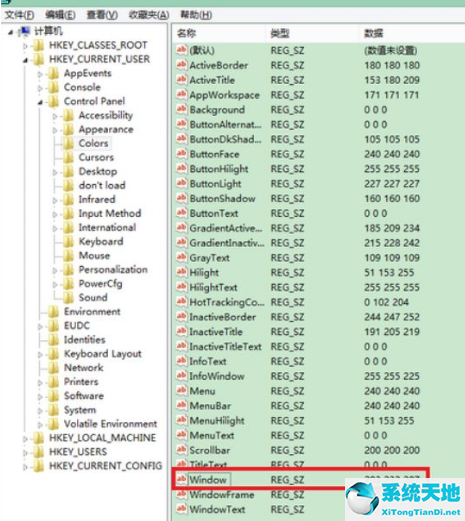This screenshot has width=465, height=521.
Task: Select the ButtonLight value name
Action: pyautogui.click(x=215, y=184)
